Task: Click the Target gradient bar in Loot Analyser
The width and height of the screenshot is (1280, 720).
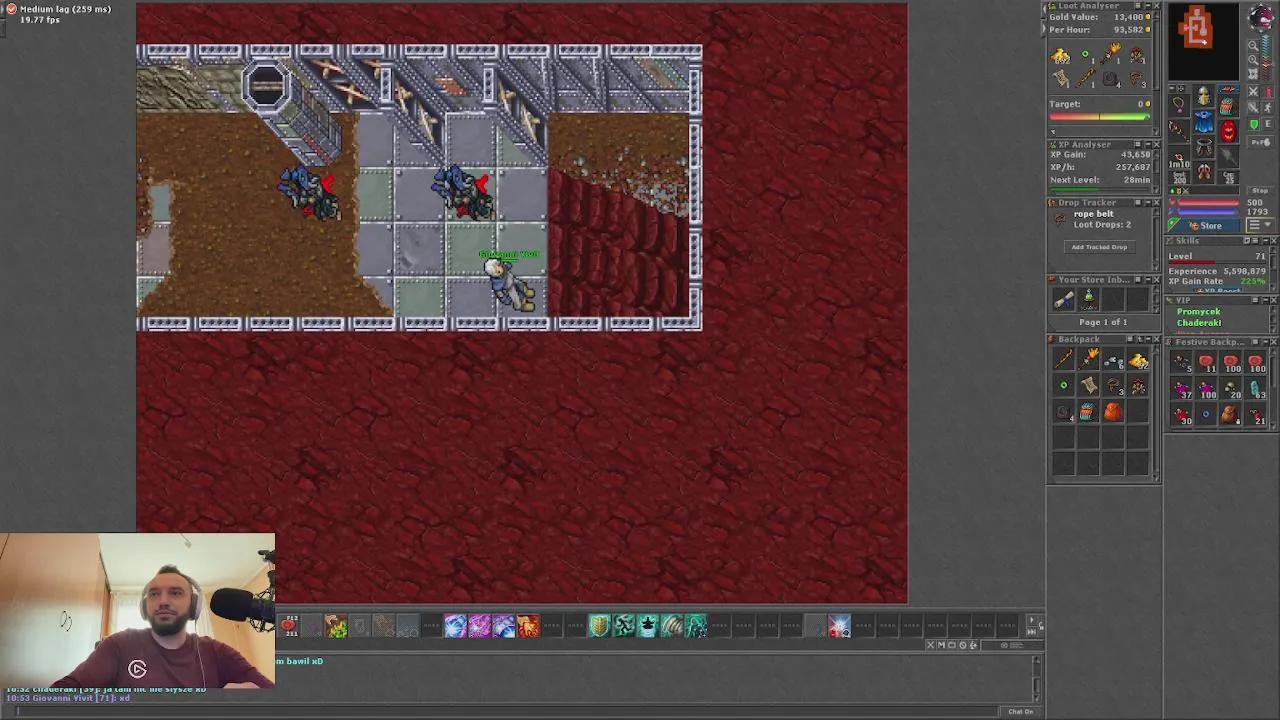Action: (x=1100, y=117)
